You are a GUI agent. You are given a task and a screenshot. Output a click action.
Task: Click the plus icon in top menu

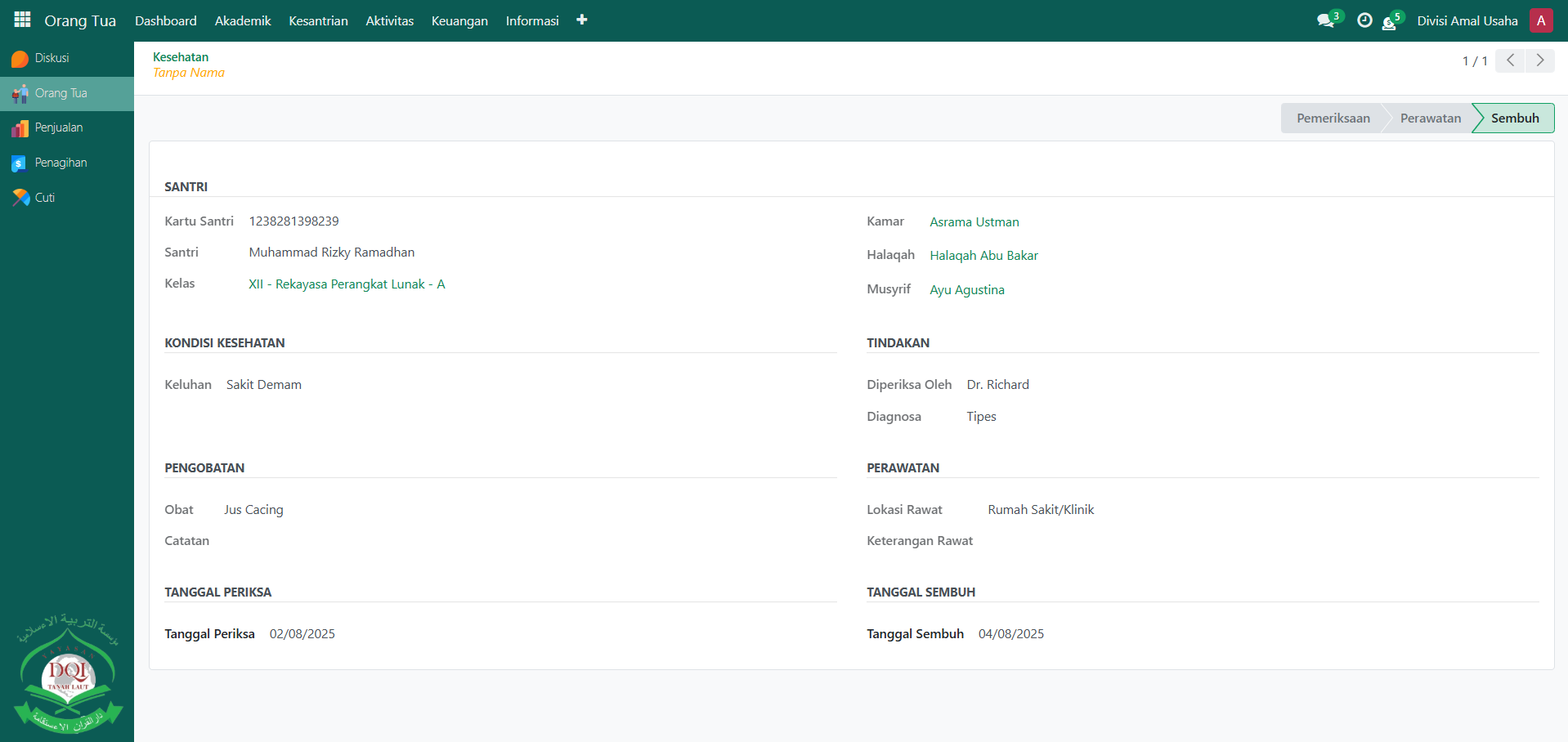coord(581,20)
